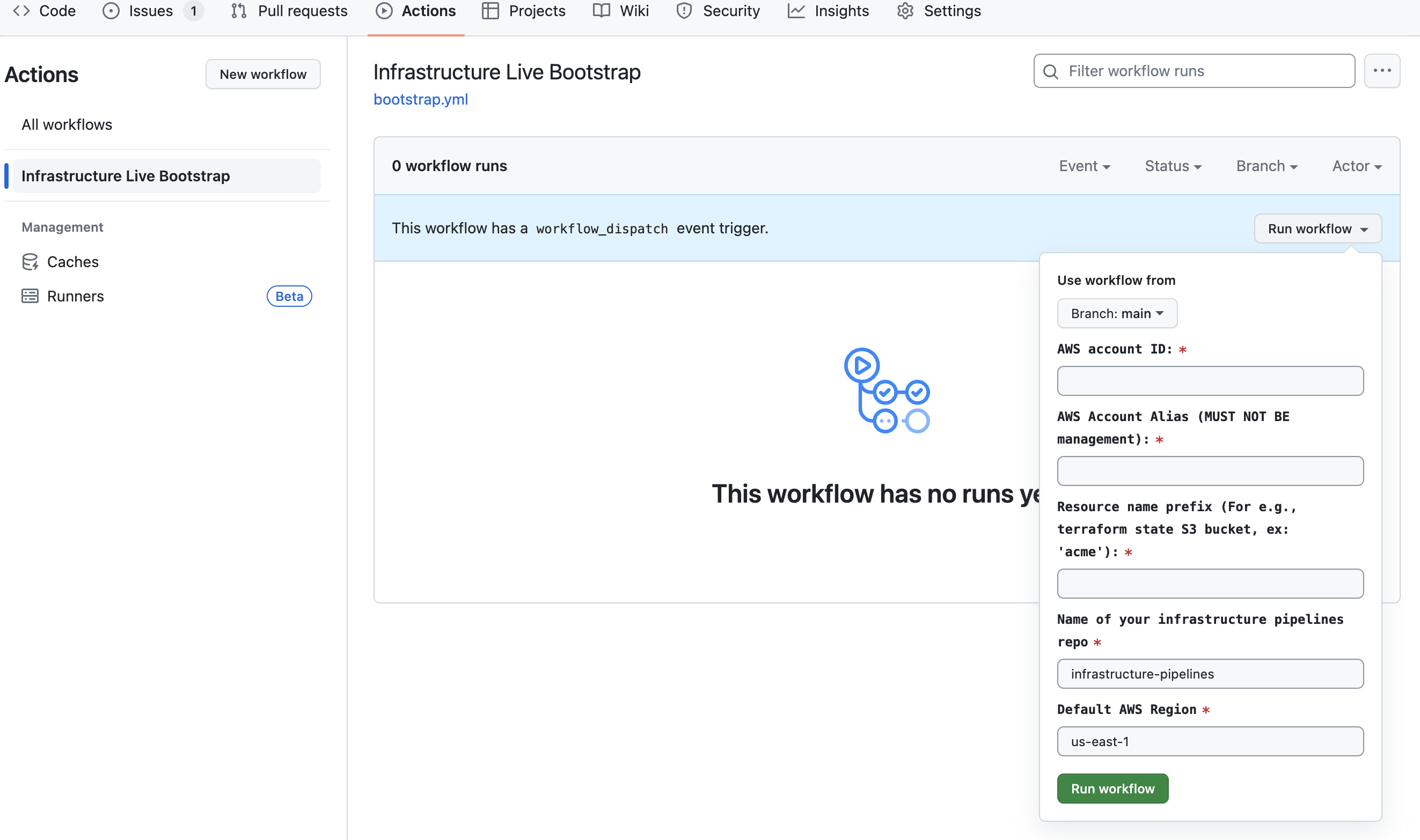Open the bootstrap.yml file link
Image resolution: width=1420 pixels, height=840 pixels.
[x=420, y=99]
